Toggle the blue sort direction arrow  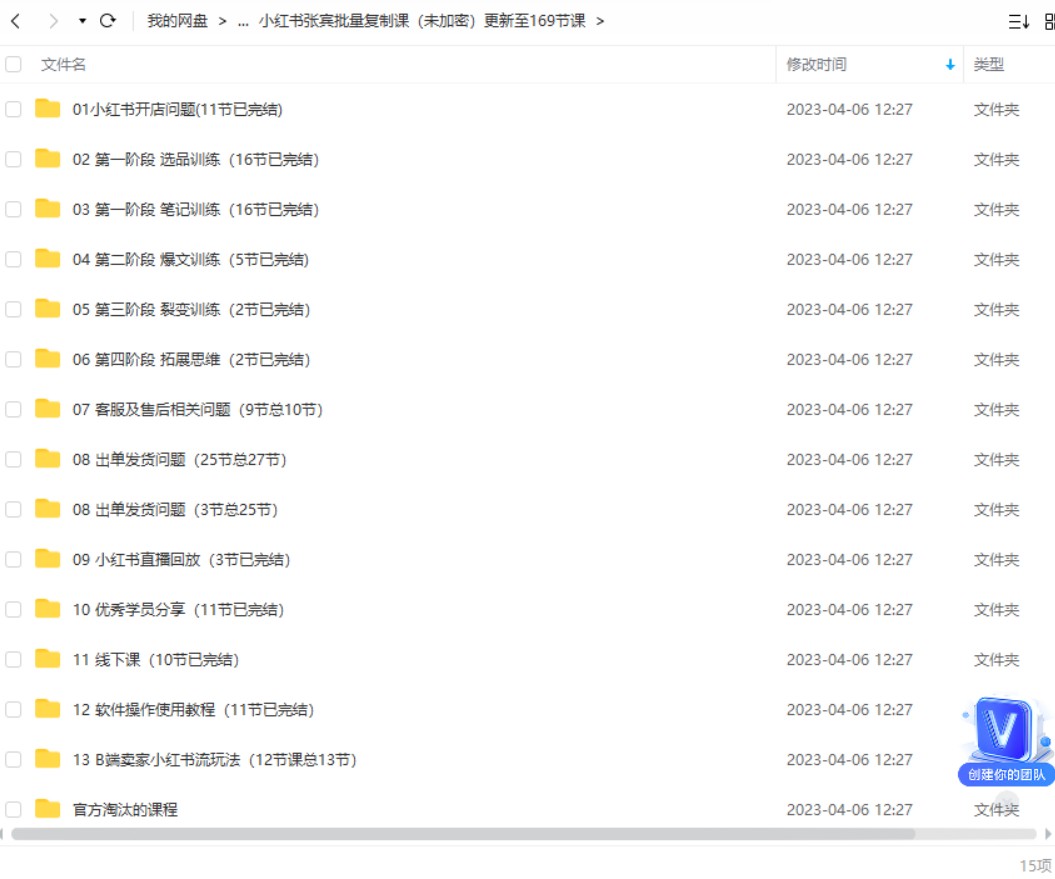point(950,65)
